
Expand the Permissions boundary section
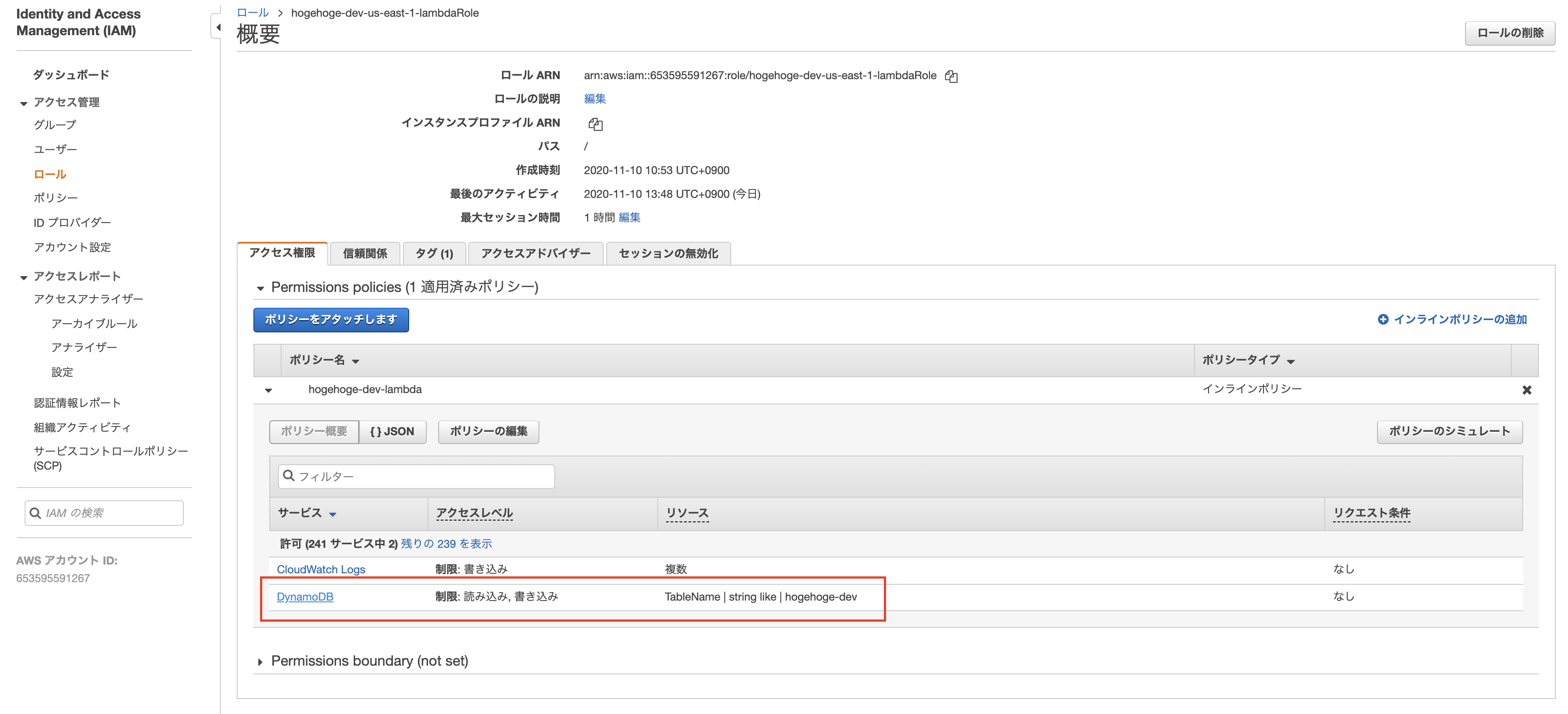pos(260,662)
